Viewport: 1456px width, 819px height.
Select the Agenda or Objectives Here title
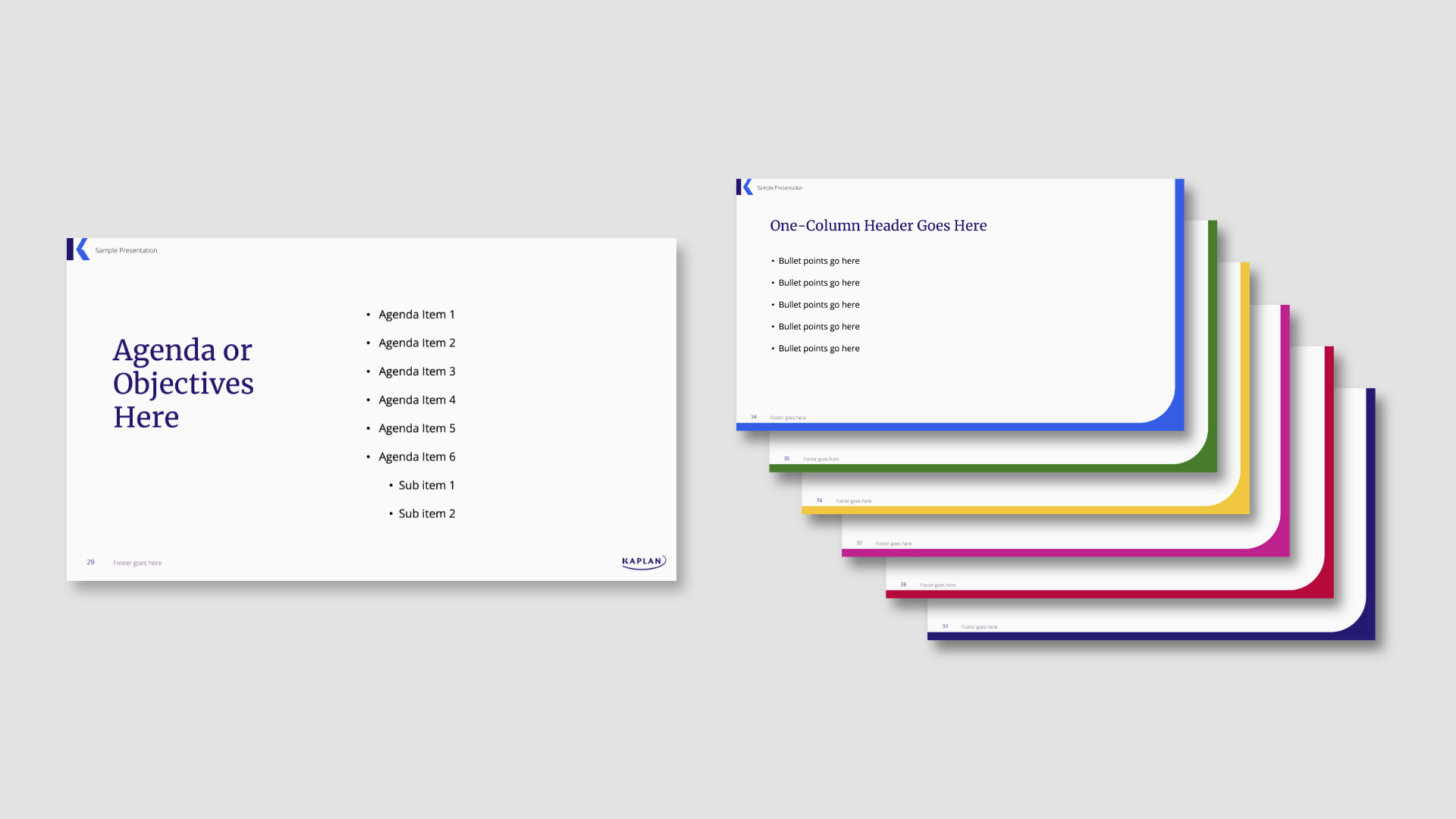(183, 384)
